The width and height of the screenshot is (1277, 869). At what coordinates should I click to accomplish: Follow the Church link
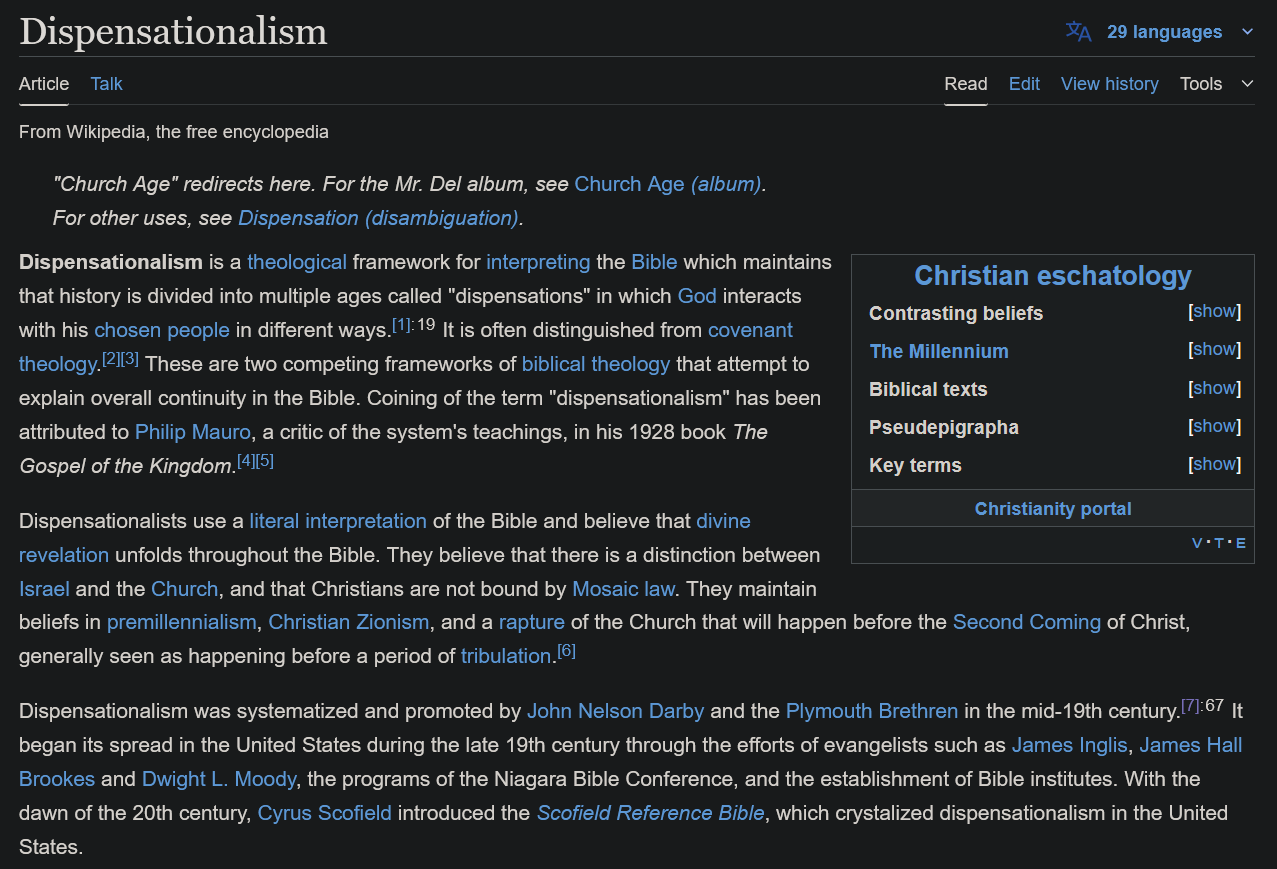click(x=184, y=589)
